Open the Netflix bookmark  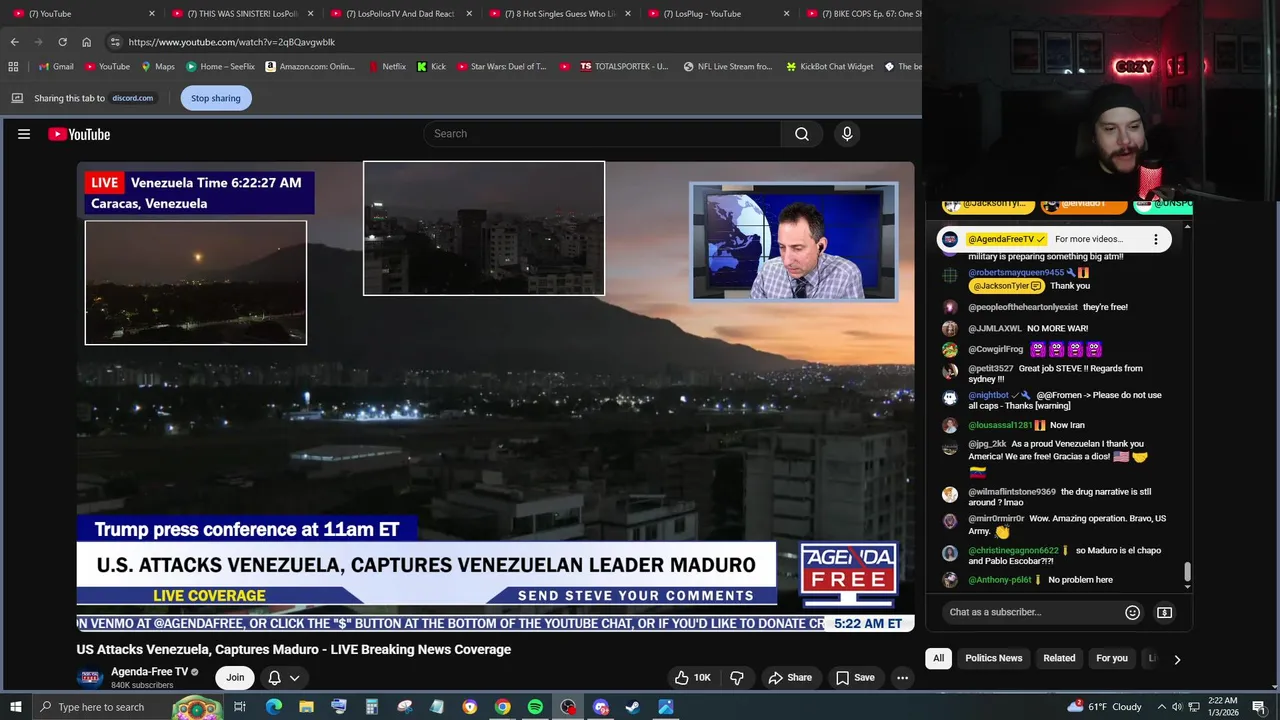coord(387,67)
